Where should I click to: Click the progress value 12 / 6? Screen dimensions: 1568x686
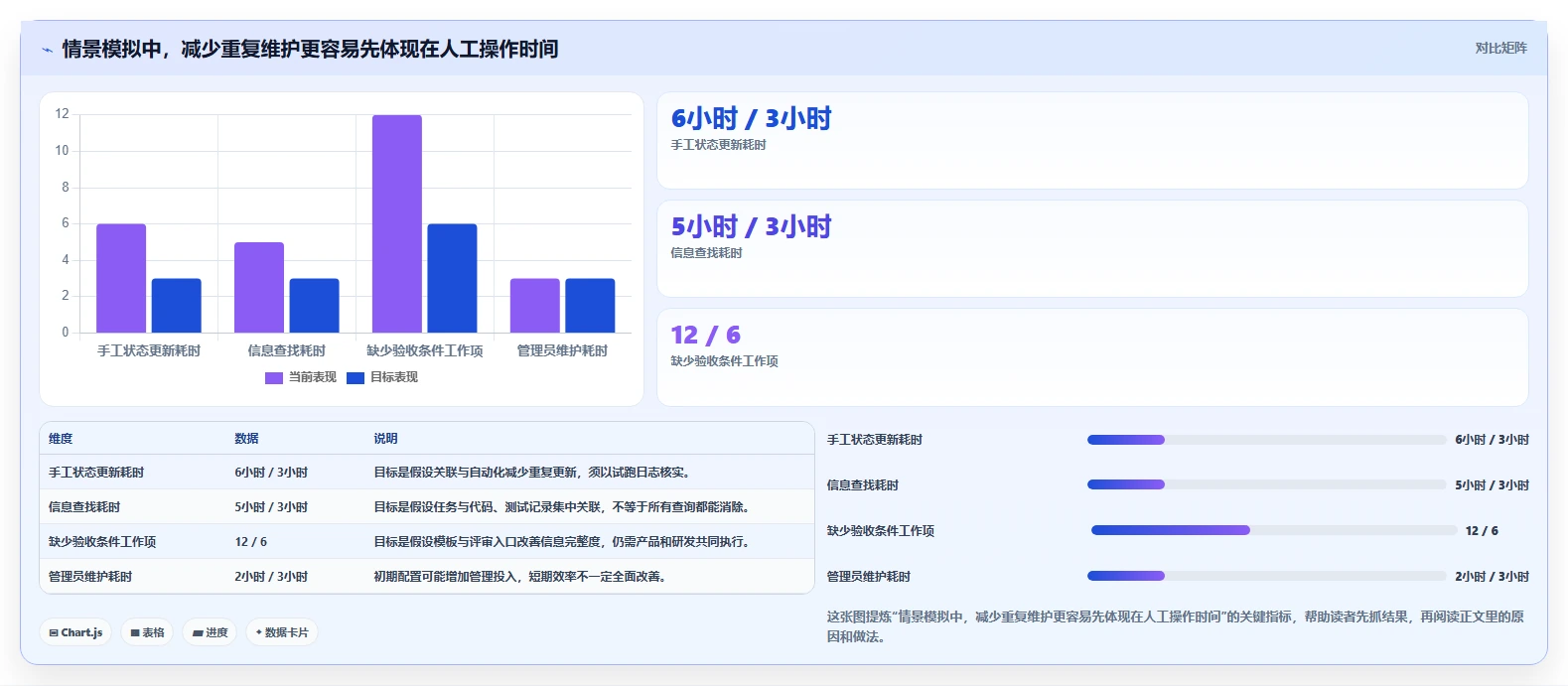click(1482, 531)
